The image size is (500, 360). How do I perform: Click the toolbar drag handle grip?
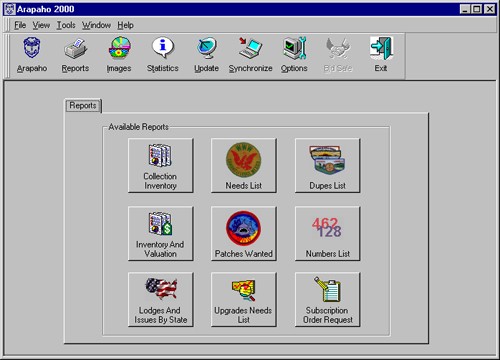pyautogui.click(x=8, y=56)
